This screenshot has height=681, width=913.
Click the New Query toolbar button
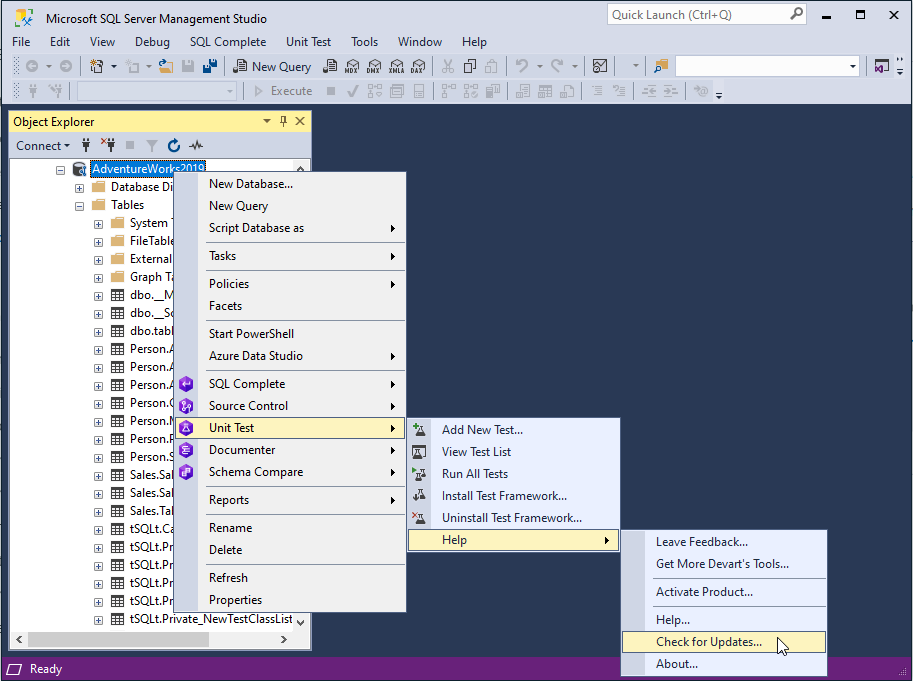[x=272, y=67]
